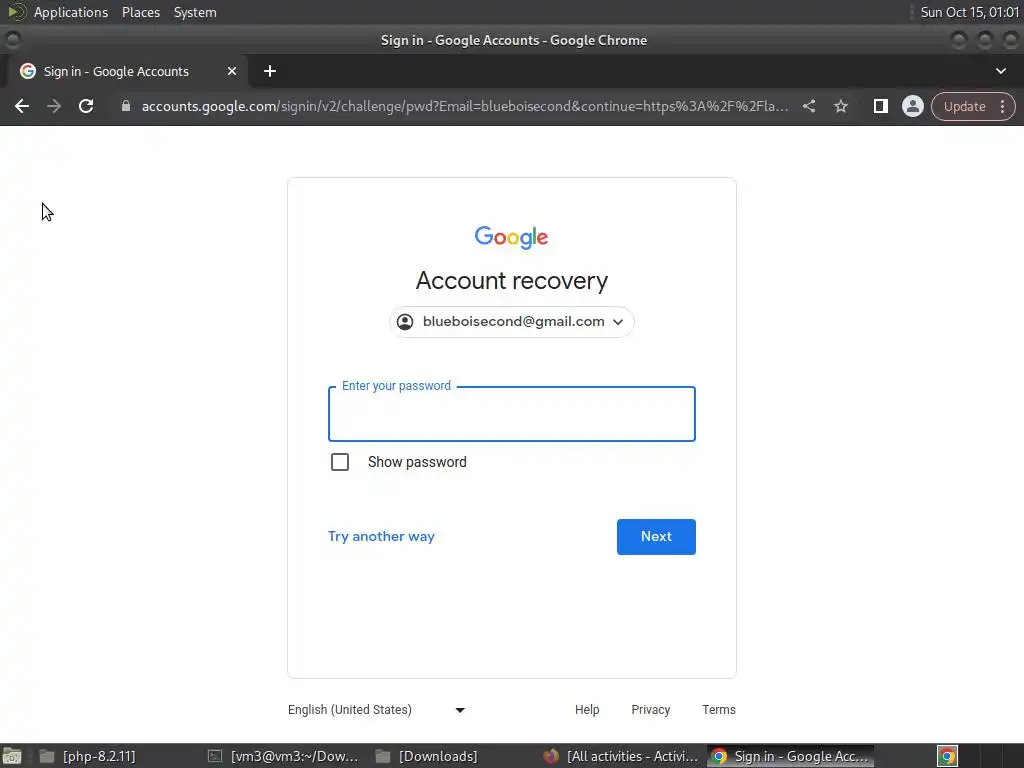Image resolution: width=1024 pixels, height=768 pixels.
Task: Open the English (United States) language dropdown
Action: click(x=376, y=710)
